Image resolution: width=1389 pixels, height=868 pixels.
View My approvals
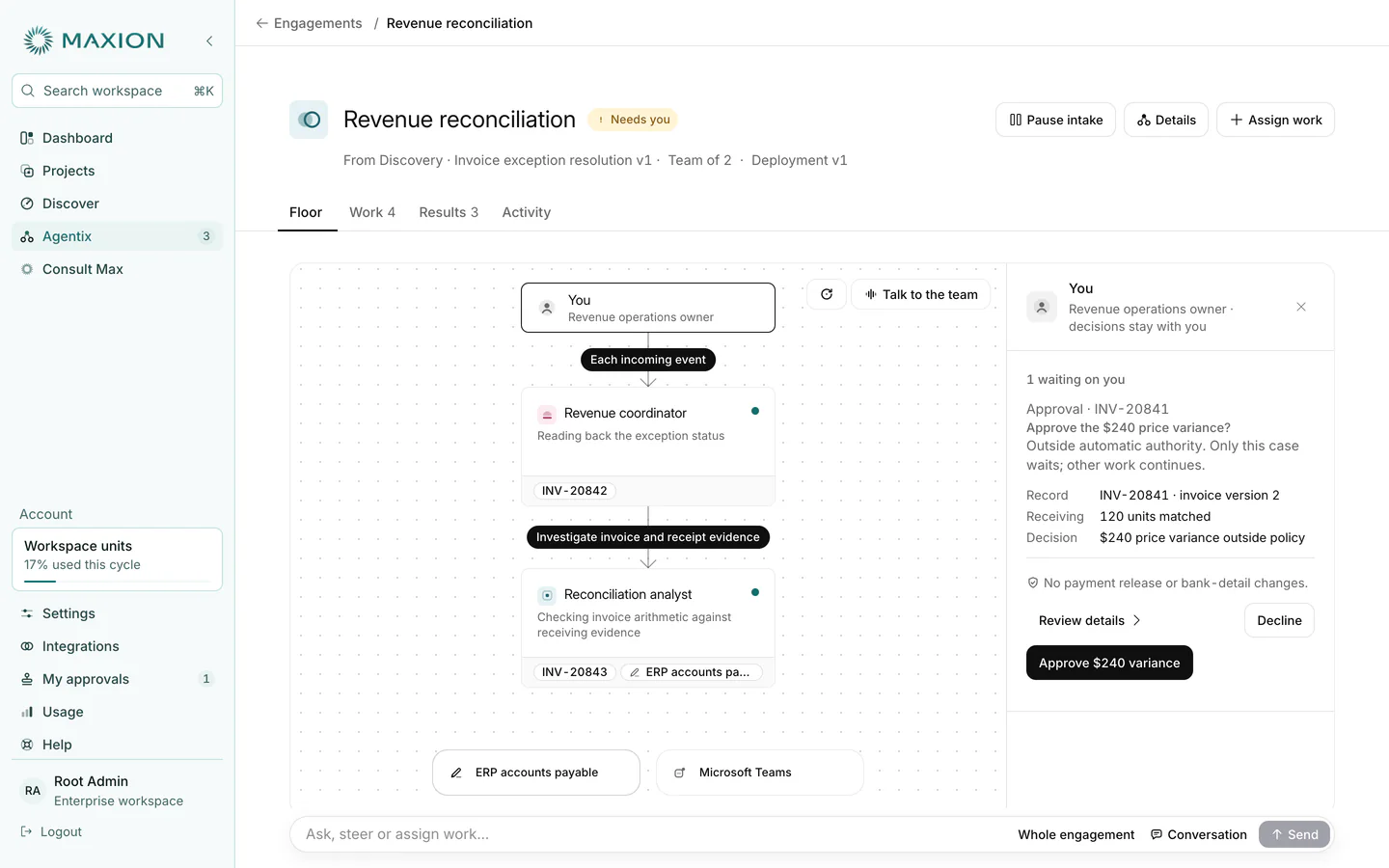[117, 679]
